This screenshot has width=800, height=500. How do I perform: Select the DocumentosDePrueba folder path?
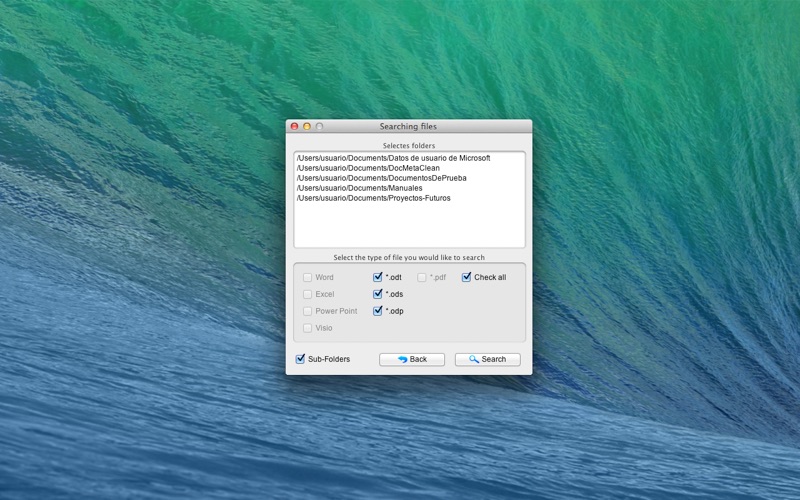click(382, 178)
